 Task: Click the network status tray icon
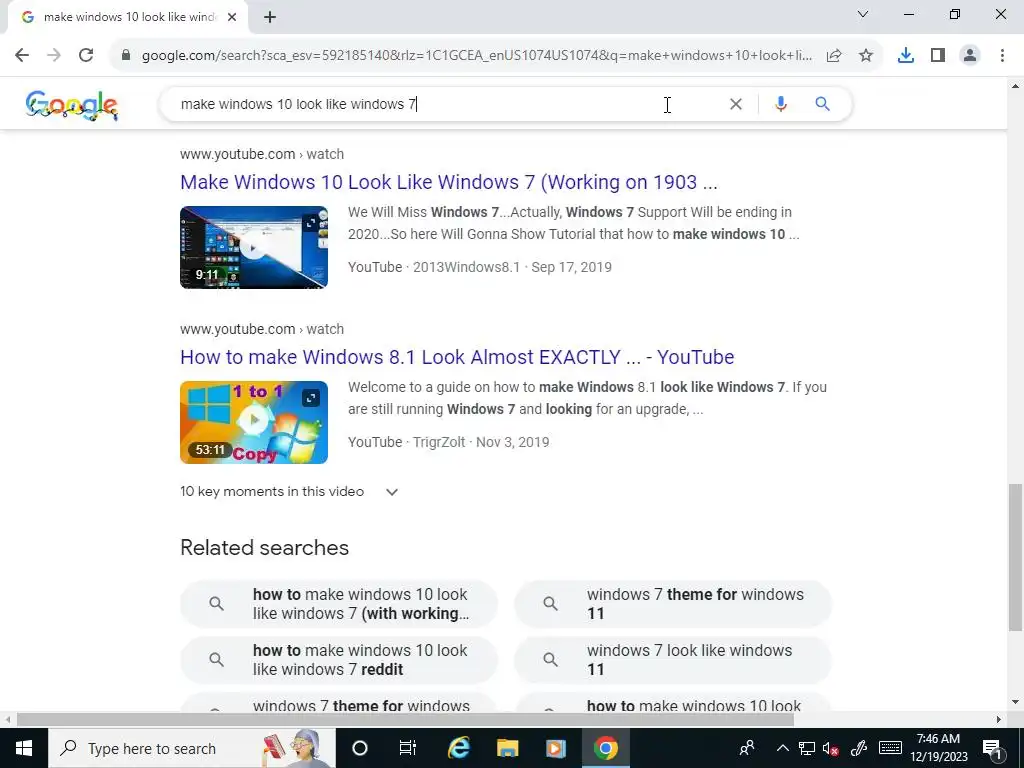807,748
